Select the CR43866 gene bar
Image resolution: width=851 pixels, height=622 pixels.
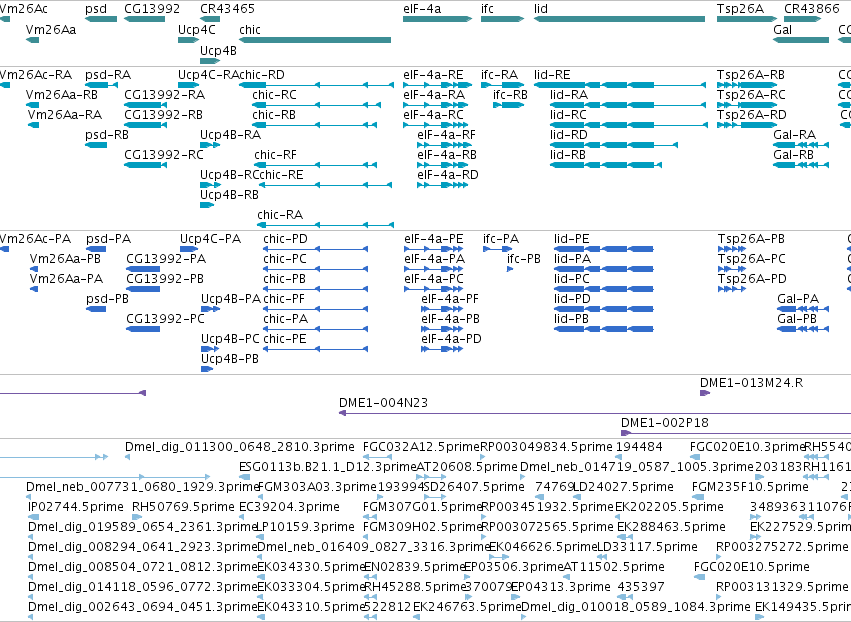pyautogui.click(x=803, y=19)
